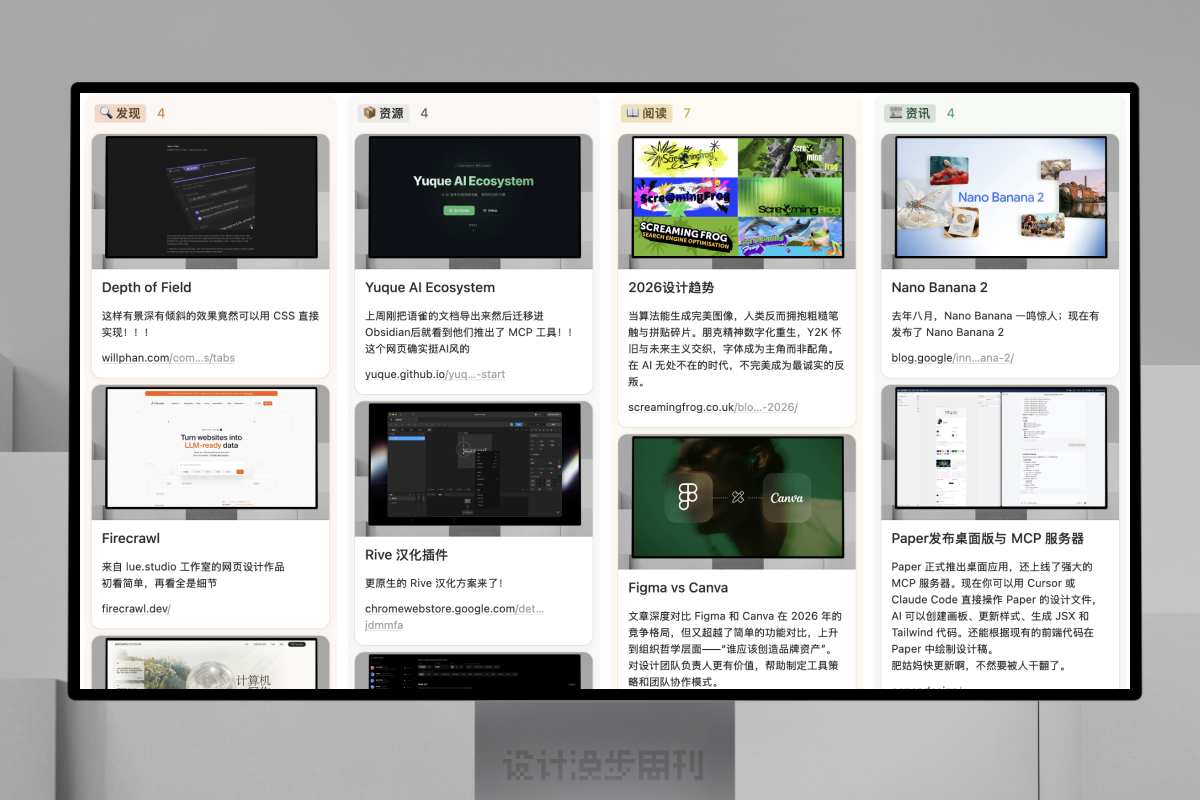1200x800 pixels.
Task: Follow the chromewebstore.google.com link
Action: [x=455, y=616]
